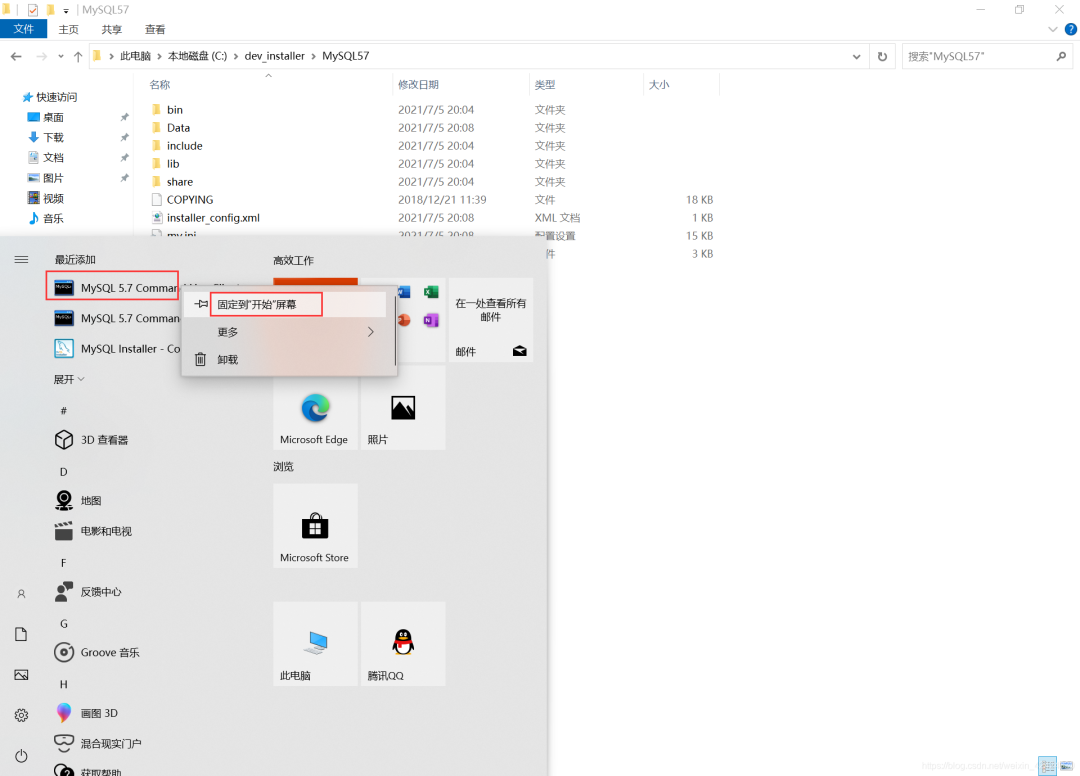
Task: Click dev_installer in the breadcrumb path
Action: (274, 56)
